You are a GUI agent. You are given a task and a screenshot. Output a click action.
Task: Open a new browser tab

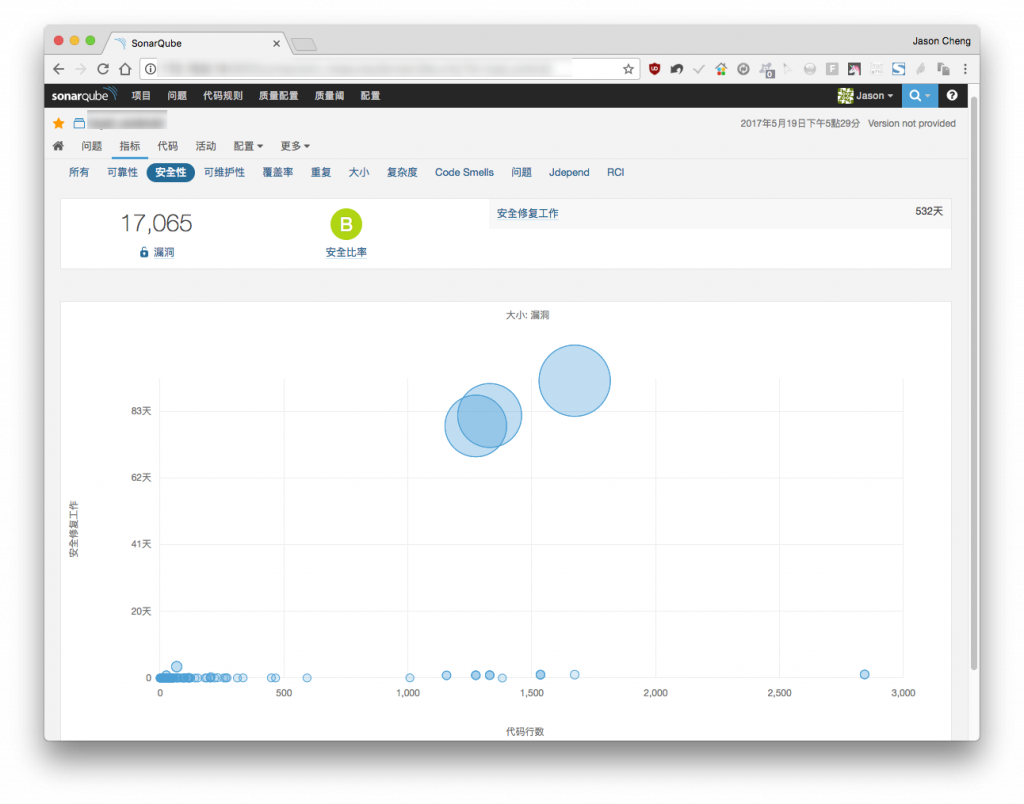[304, 44]
